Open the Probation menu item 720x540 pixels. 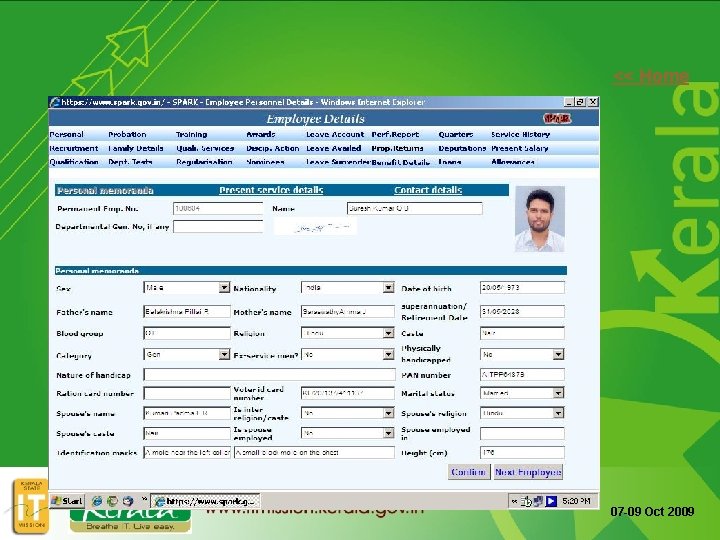point(127,135)
